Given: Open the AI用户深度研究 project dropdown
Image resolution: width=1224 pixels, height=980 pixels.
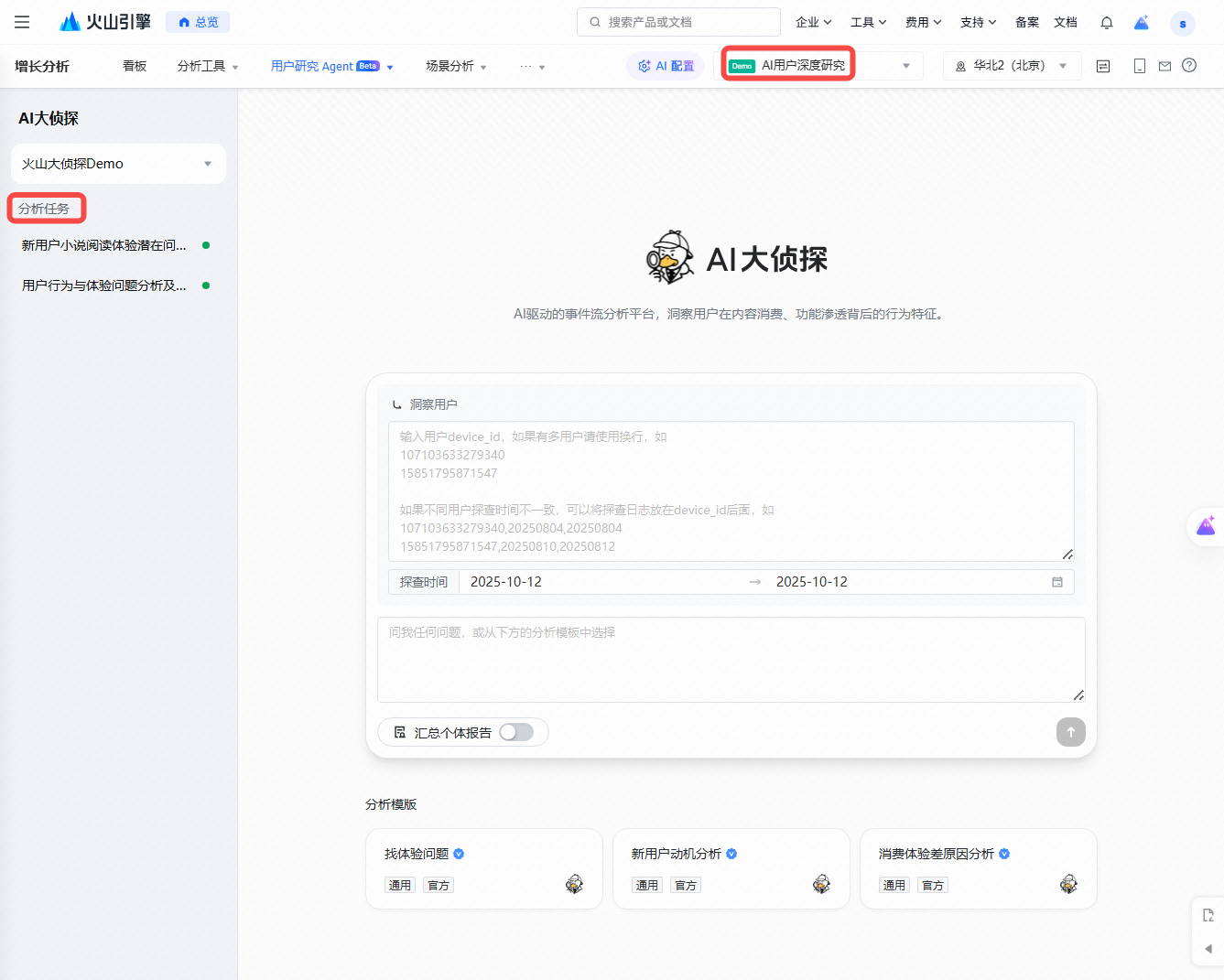Looking at the screenshot, I should tap(818, 66).
